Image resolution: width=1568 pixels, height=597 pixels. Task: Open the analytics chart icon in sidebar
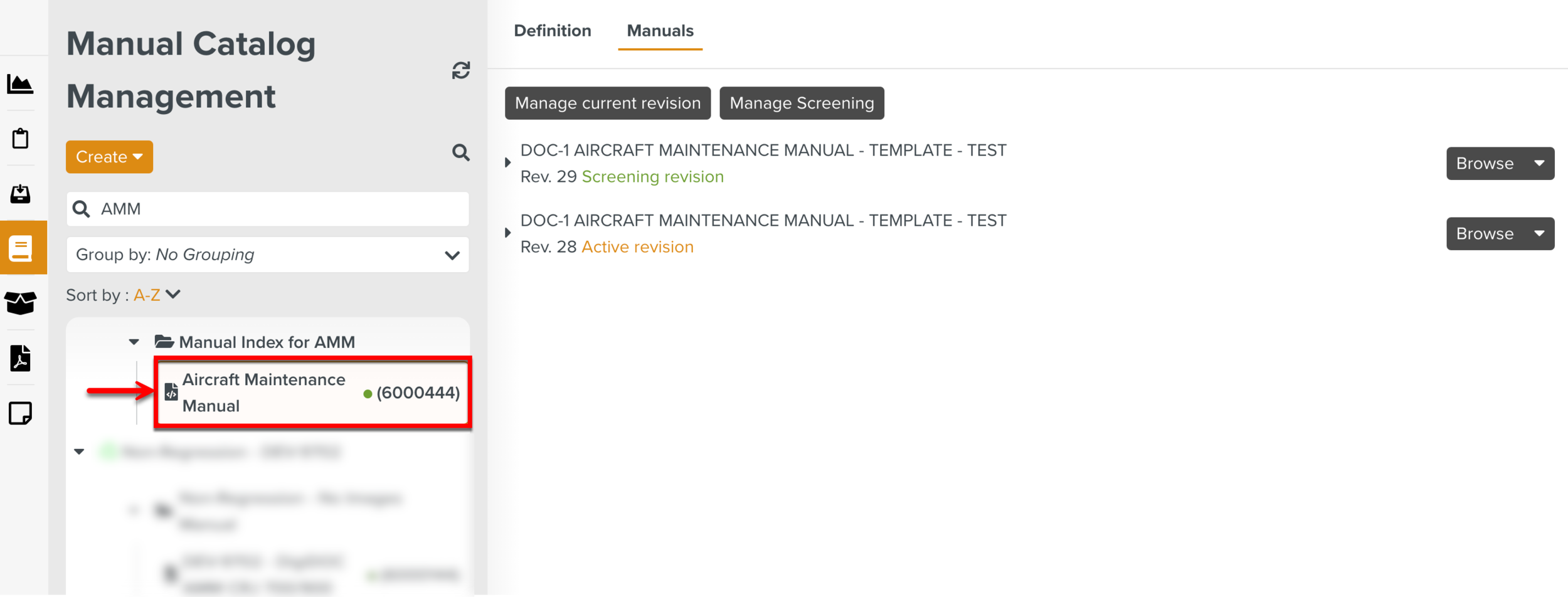coord(21,85)
